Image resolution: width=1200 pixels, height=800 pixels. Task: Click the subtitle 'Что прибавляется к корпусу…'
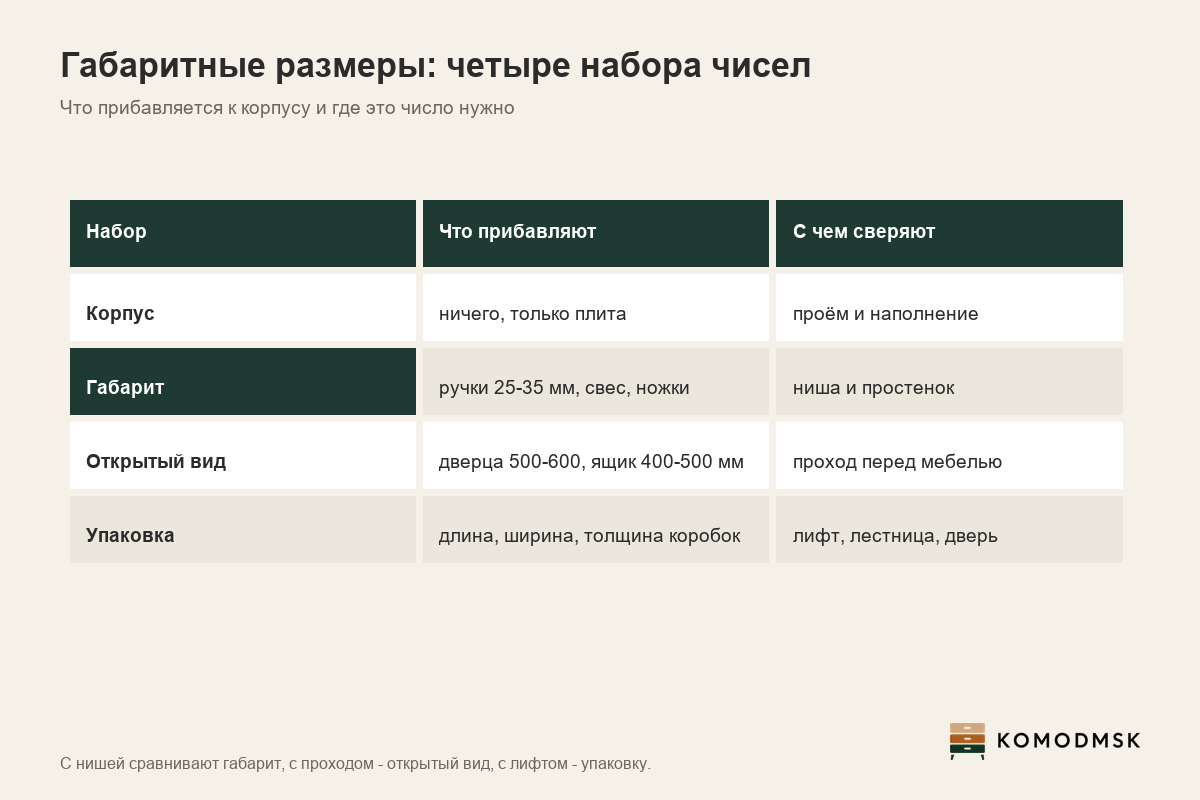point(287,108)
